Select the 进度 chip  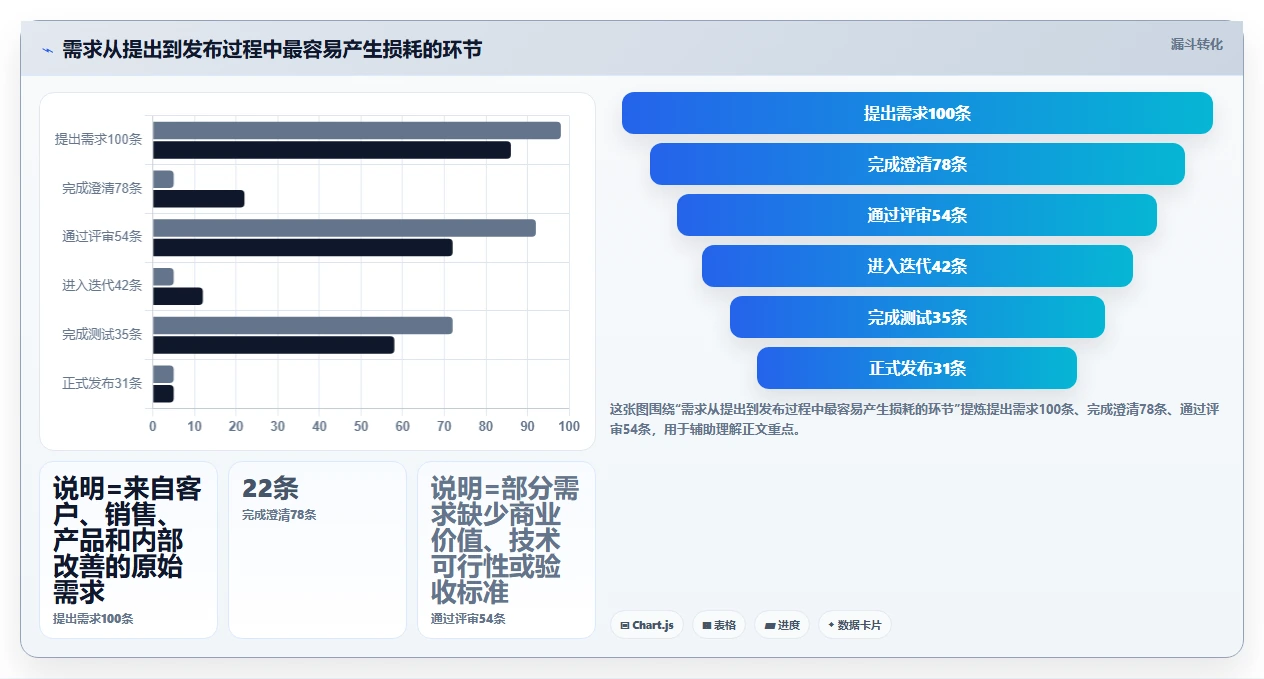pos(782,625)
